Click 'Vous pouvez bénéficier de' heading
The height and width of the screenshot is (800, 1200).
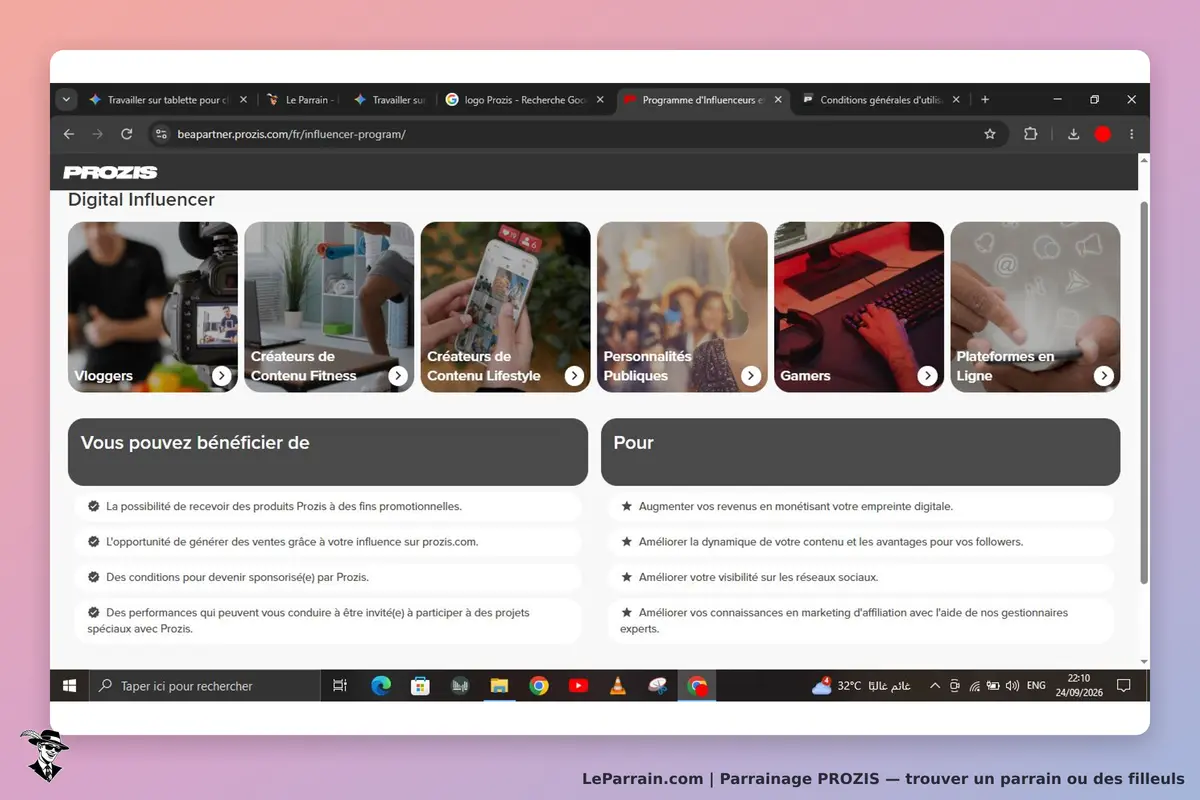tap(195, 443)
